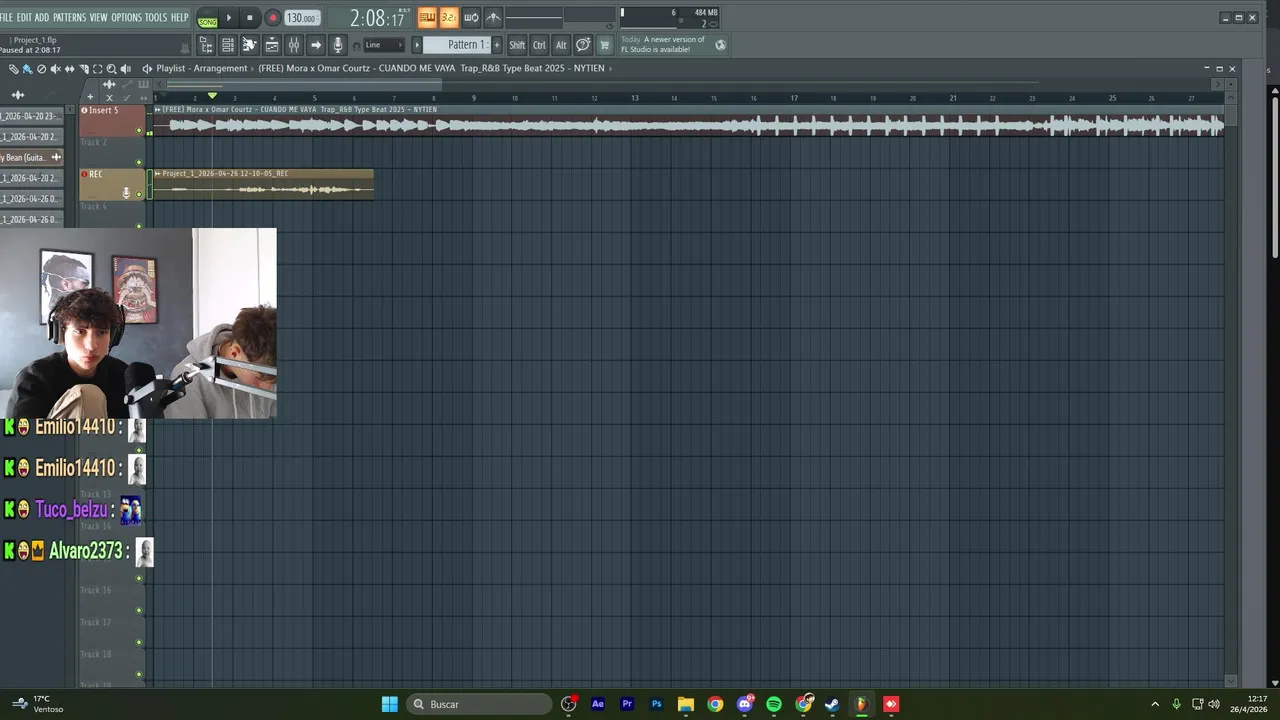
Task: Select the Bean (Guita.. picker item
Action: [x=32, y=157]
